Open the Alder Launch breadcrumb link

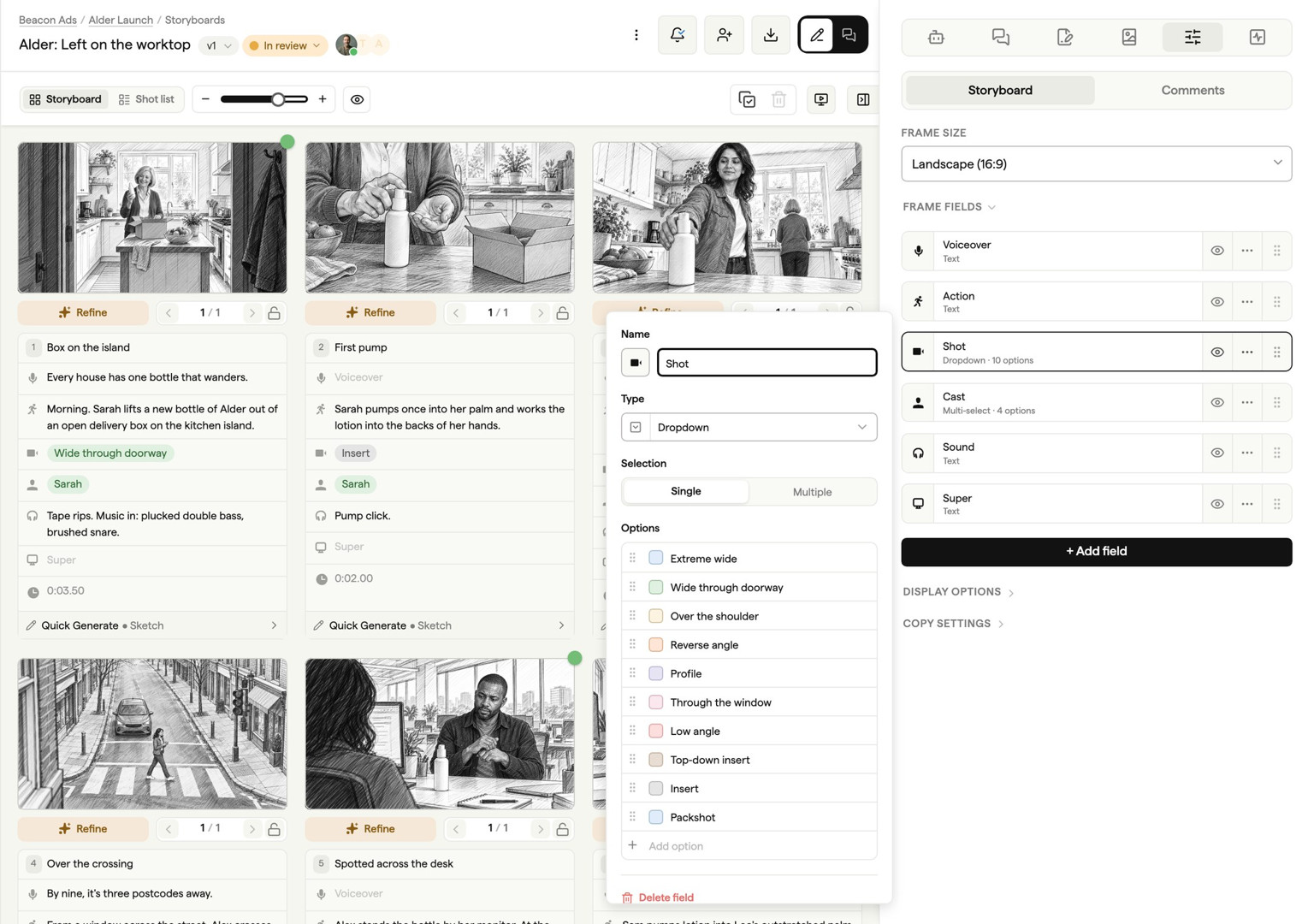(121, 20)
